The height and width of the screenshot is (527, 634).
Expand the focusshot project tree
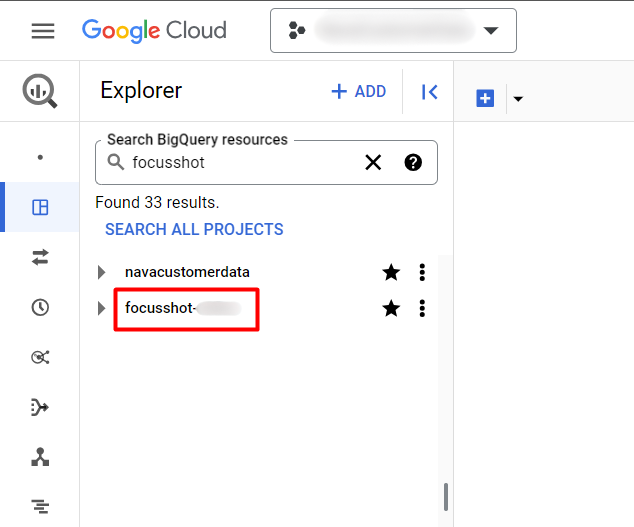(101, 309)
